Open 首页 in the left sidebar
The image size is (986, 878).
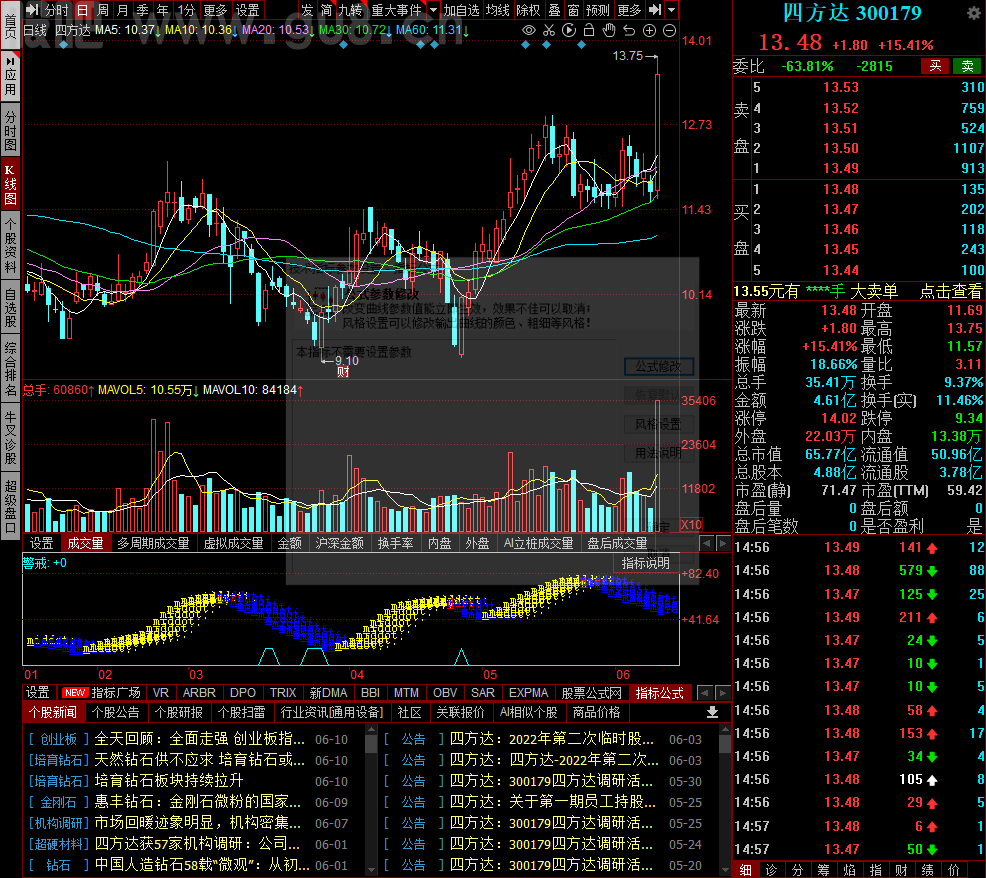[x=10, y=25]
